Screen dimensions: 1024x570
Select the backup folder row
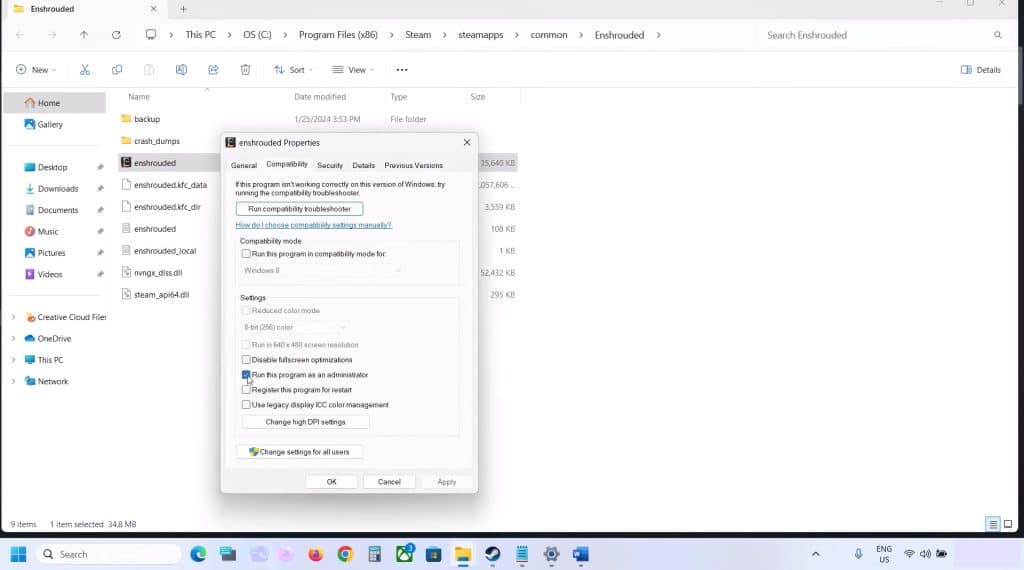[319, 119]
